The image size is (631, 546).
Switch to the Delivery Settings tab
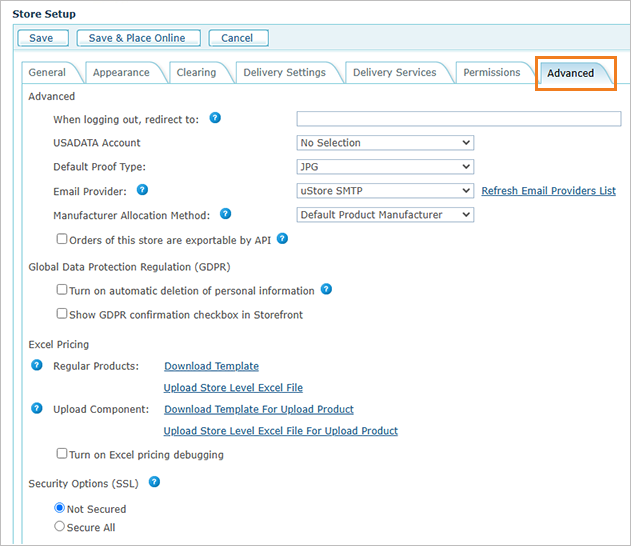(287, 73)
